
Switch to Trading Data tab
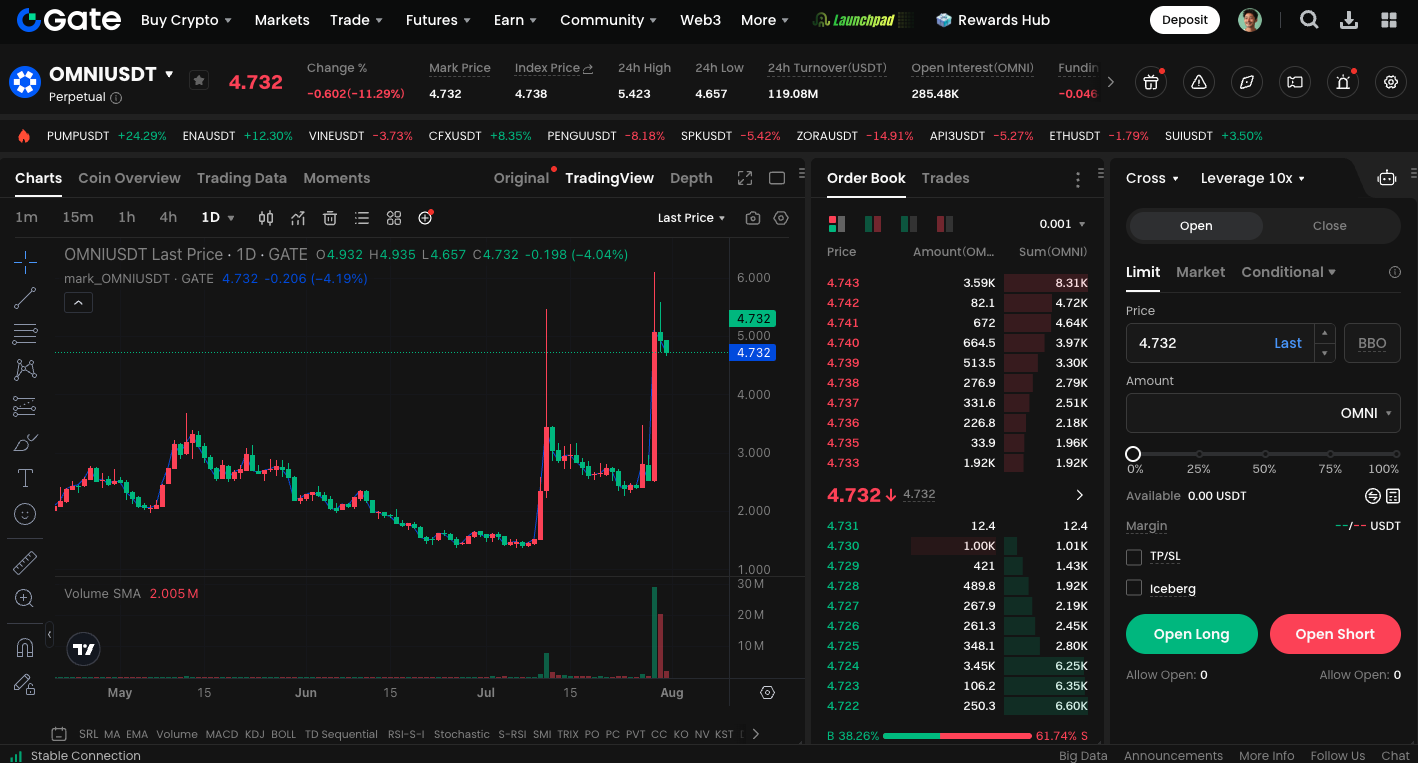click(x=242, y=178)
